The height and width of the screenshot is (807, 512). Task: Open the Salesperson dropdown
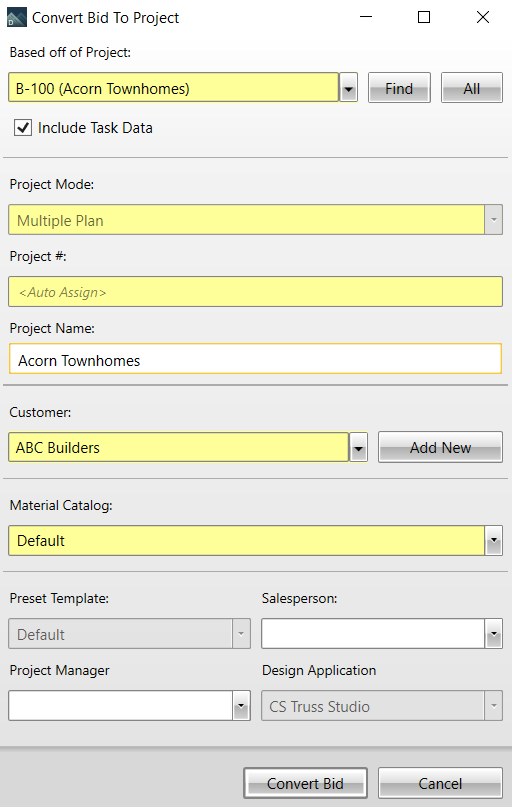pyautogui.click(x=493, y=634)
